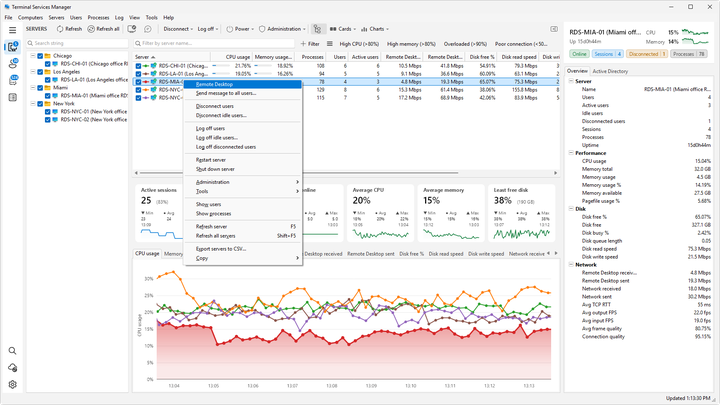Screen dimensions: 720x405
Task: Click the Refresh all toolbar button
Action: click(104, 29)
